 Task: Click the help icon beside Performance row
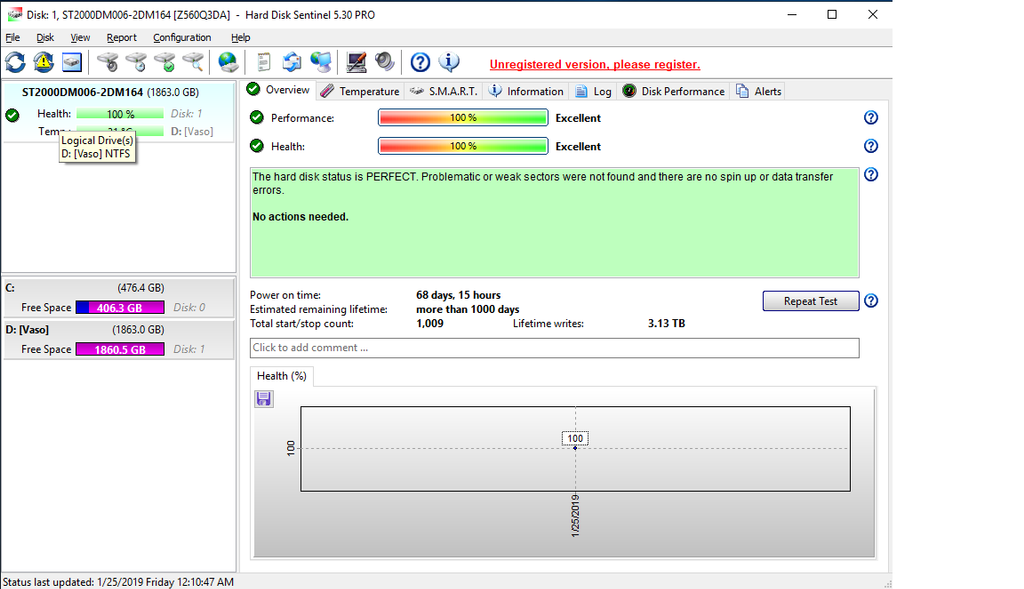871,118
